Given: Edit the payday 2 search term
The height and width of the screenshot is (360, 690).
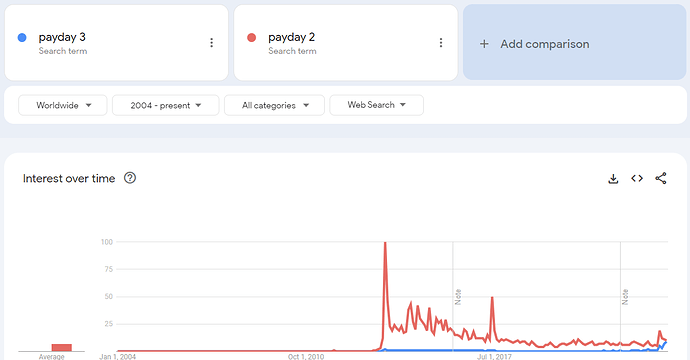Looking at the screenshot, I should pos(291,37).
